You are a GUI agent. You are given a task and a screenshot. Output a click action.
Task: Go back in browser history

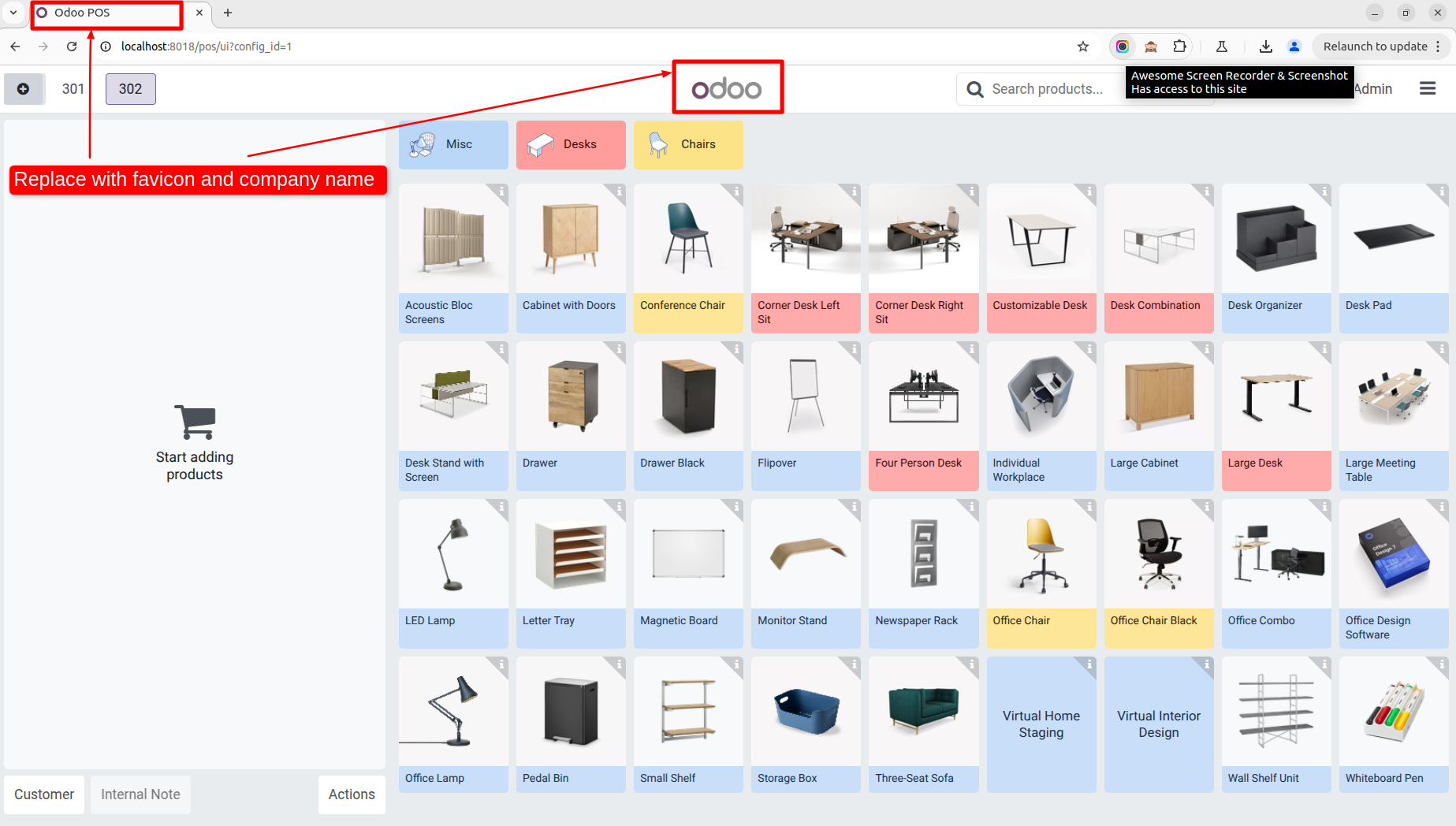pos(15,47)
